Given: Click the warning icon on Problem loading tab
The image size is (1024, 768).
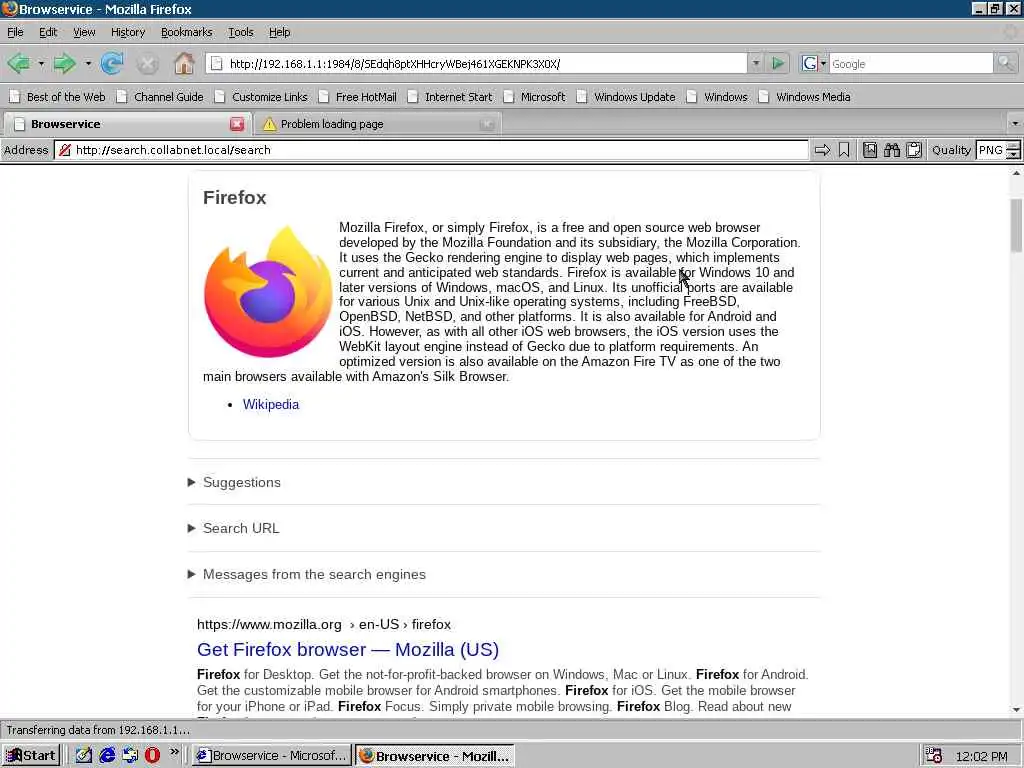Looking at the screenshot, I should tap(269, 124).
